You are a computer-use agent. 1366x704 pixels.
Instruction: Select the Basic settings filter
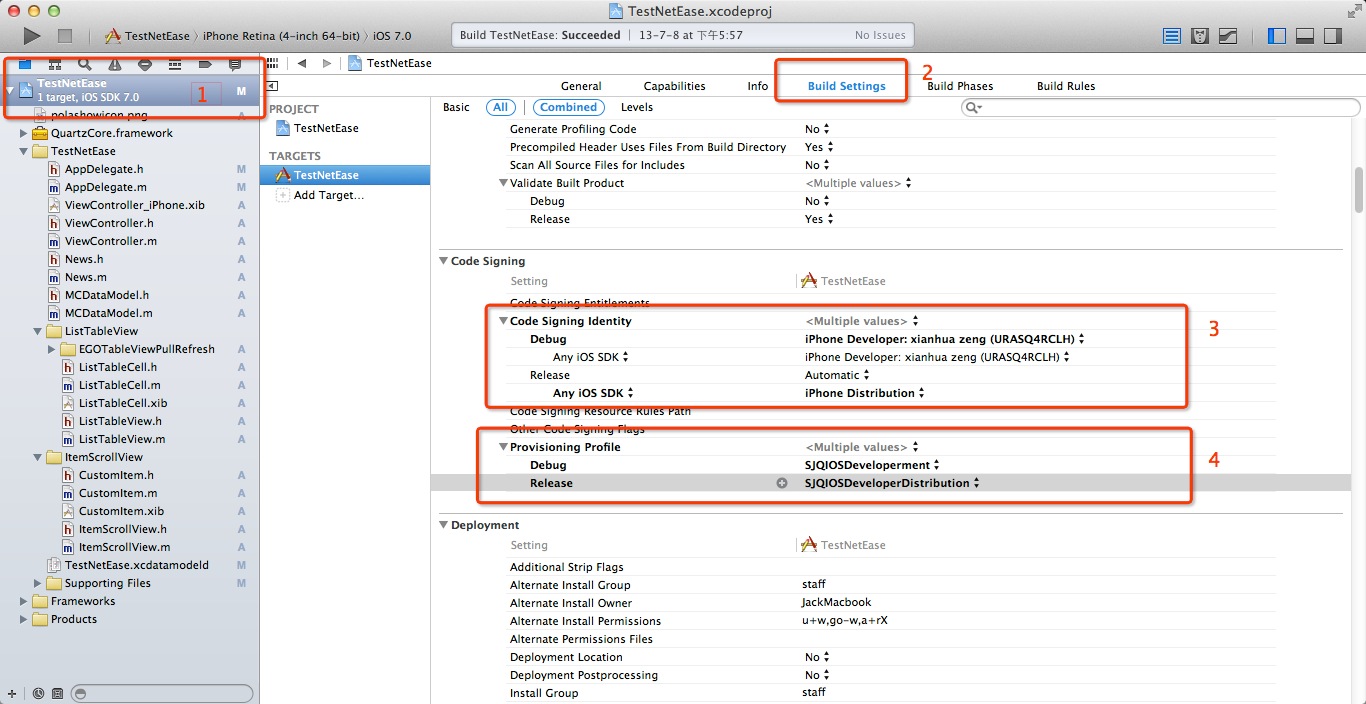pos(456,107)
